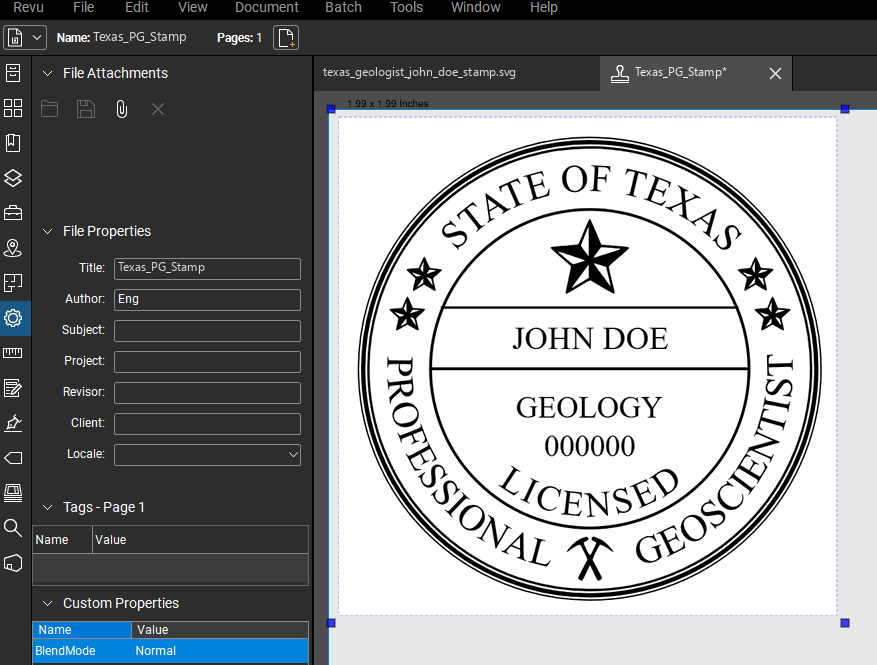
Task: Open the Help menu
Action: click(x=544, y=7)
